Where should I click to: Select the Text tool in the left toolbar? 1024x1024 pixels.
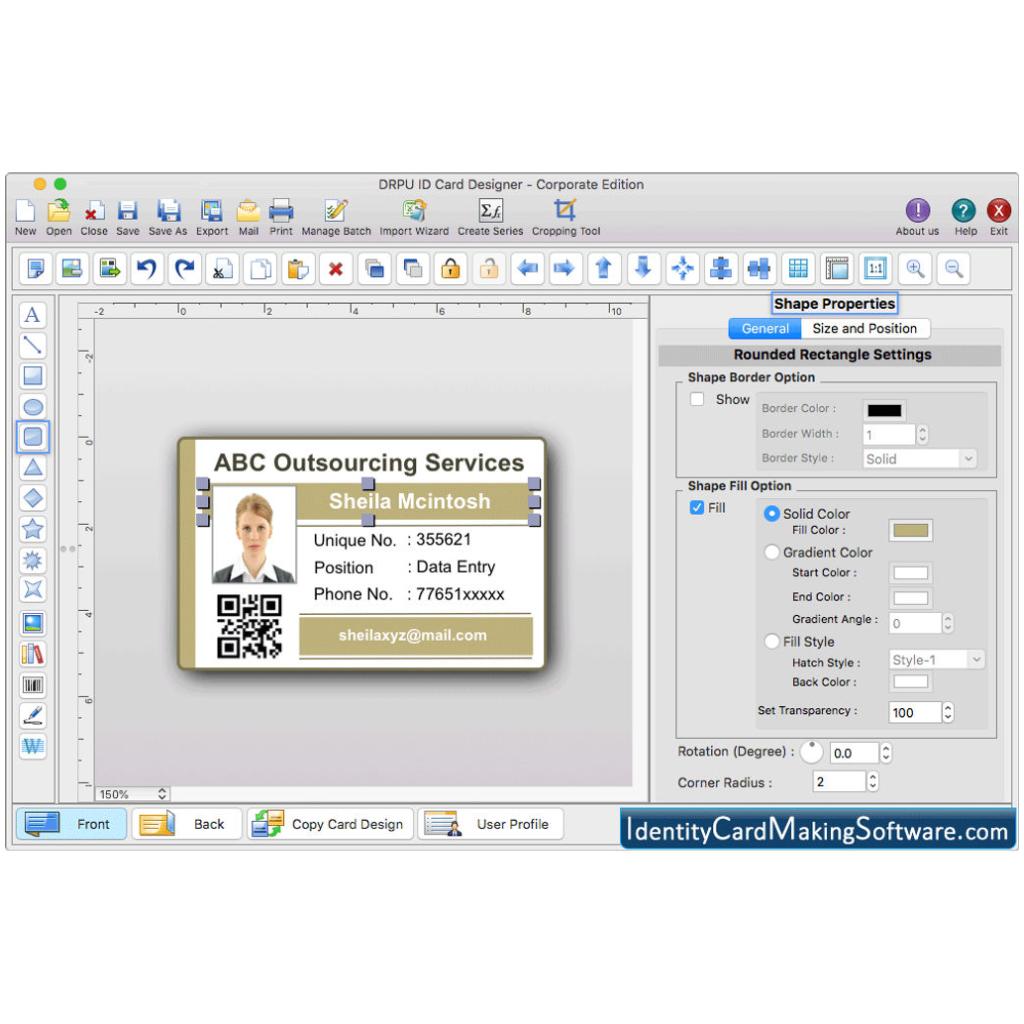point(31,315)
